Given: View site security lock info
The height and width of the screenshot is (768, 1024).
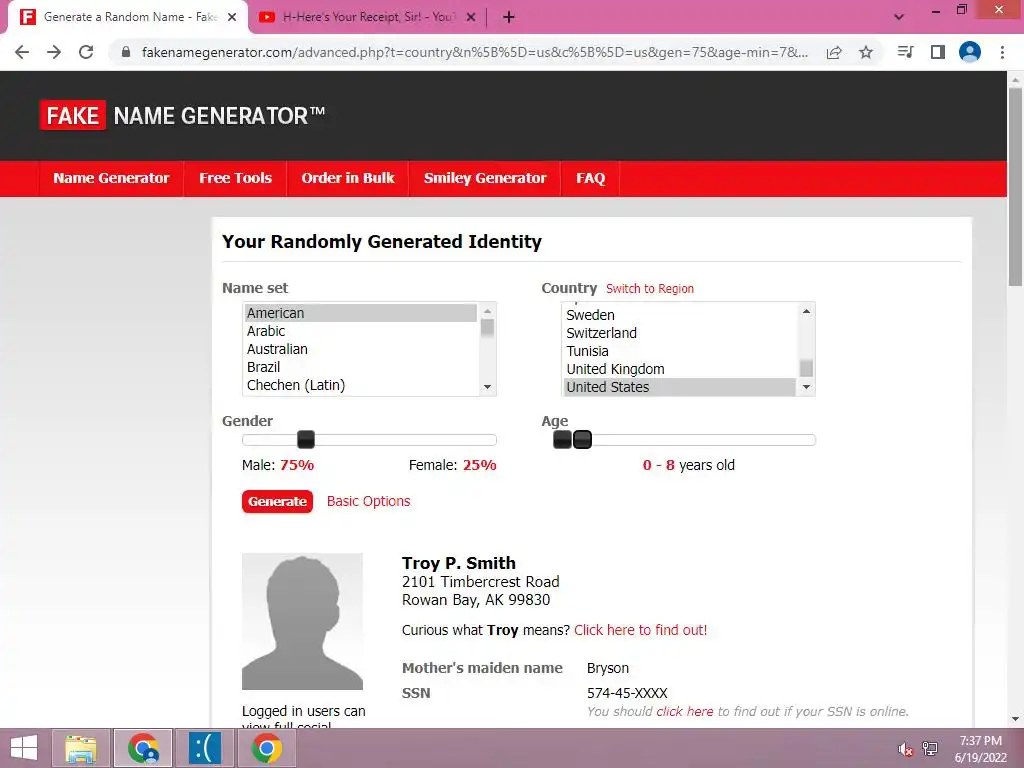Looking at the screenshot, I should coord(126,52).
